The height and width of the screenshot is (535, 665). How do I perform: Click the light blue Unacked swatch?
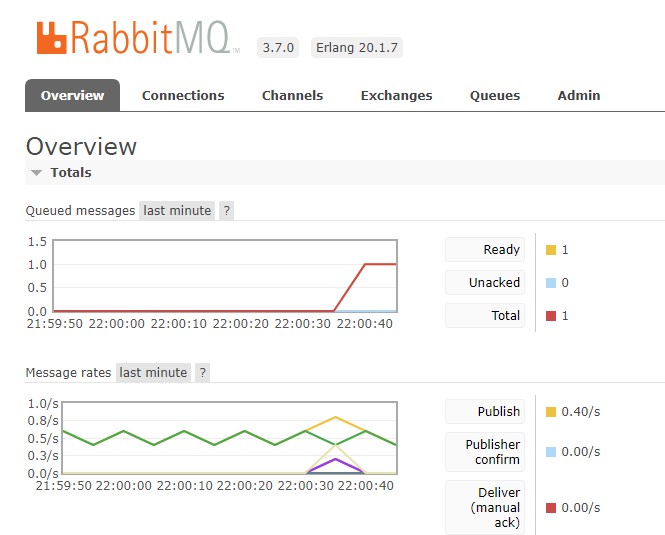click(x=550, y=283)
